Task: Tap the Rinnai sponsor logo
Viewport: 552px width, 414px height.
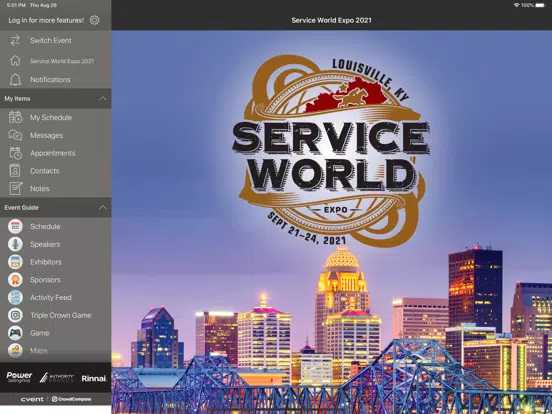Action: click(x=94, y=378)
